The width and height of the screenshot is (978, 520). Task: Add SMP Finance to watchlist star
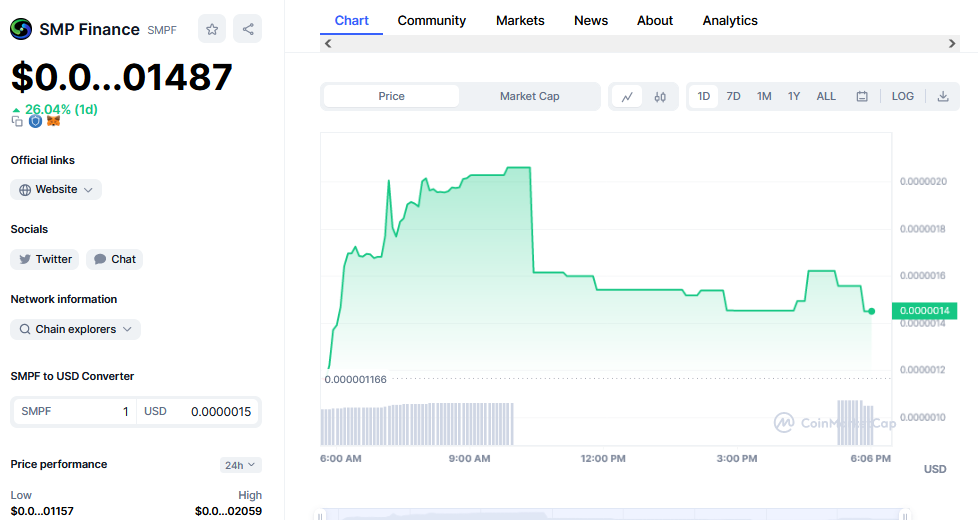212,29
